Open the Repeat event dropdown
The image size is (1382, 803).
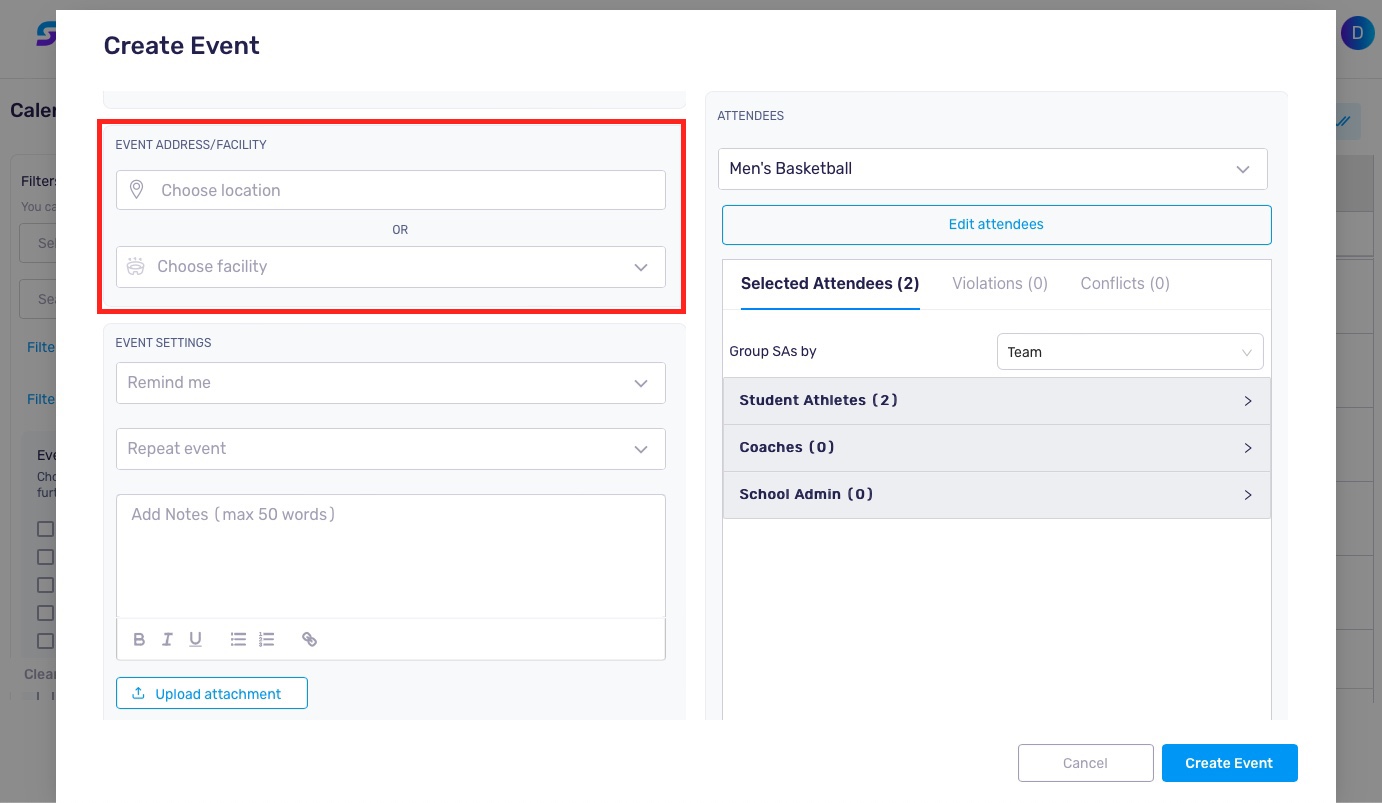pos(391,449)
